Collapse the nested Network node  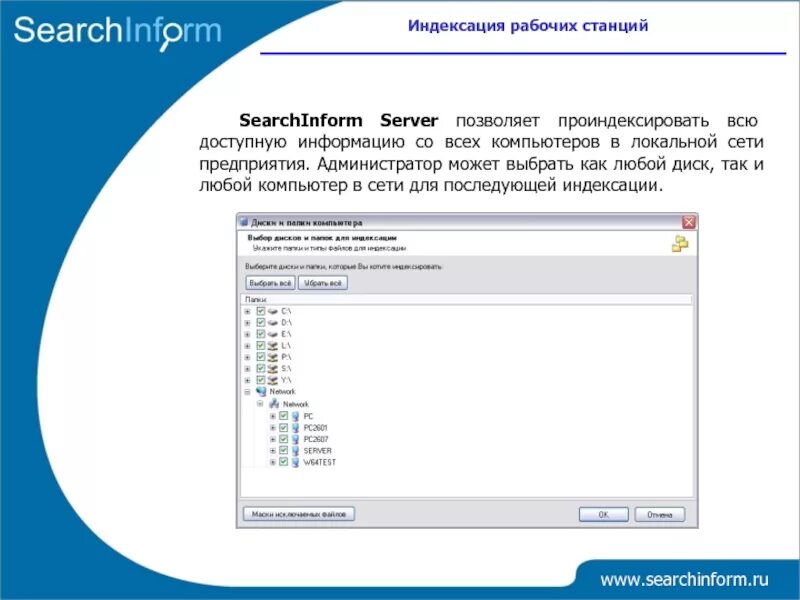(x=260, y=404)
